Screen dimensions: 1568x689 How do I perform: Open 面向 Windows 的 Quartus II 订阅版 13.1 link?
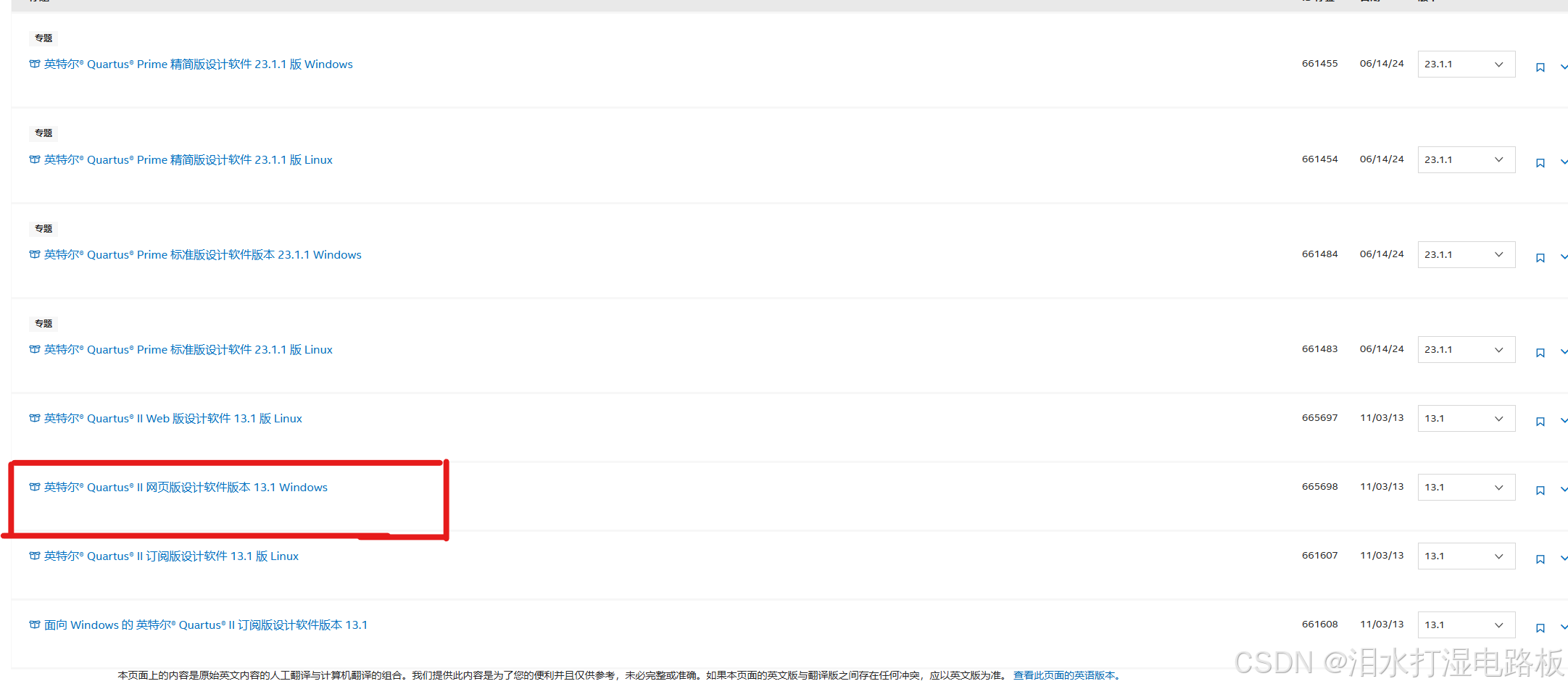[x=205, y=625]
